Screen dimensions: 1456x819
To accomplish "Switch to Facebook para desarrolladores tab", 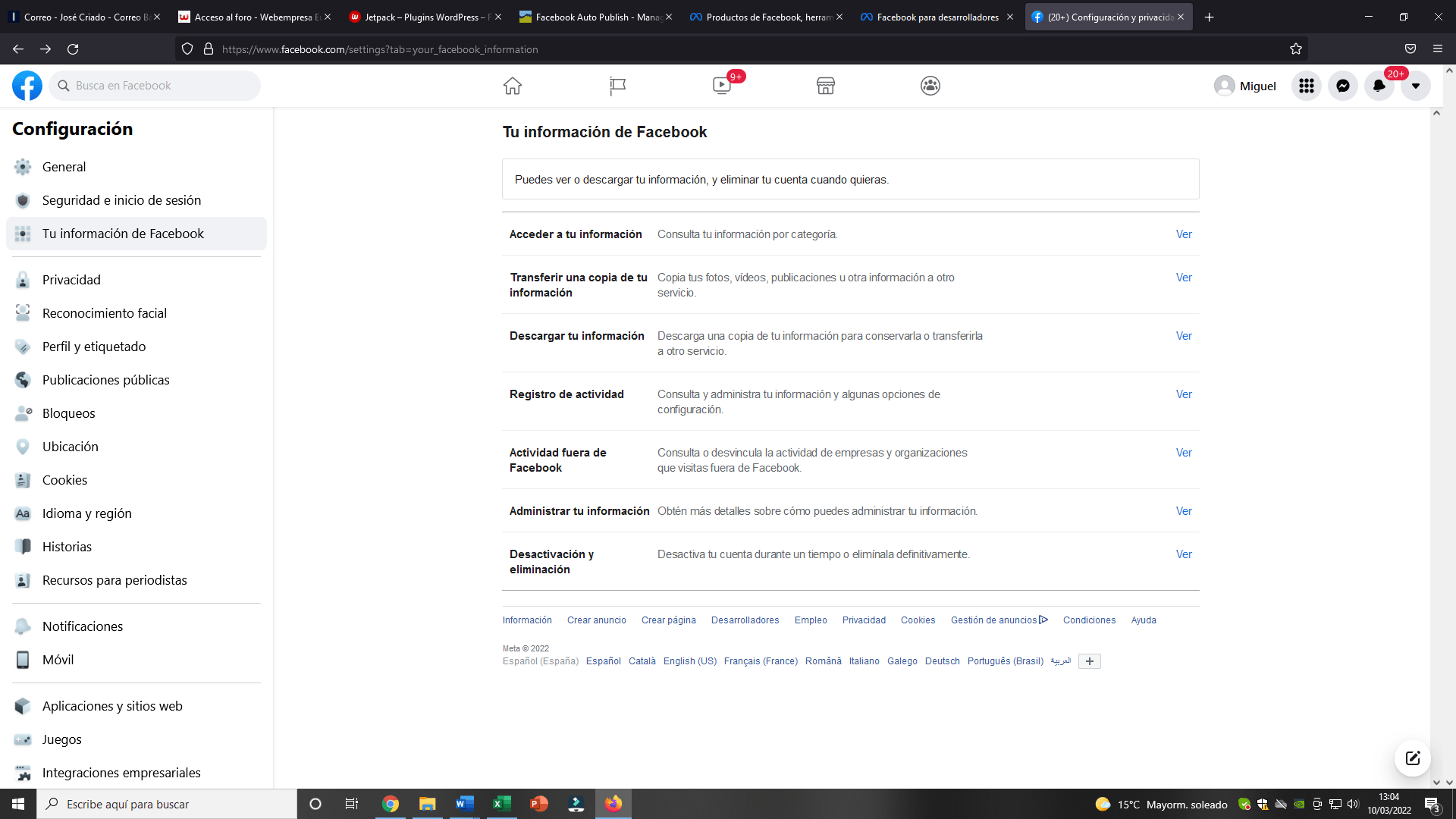I will pyautogui.click(x=937, y=17).
